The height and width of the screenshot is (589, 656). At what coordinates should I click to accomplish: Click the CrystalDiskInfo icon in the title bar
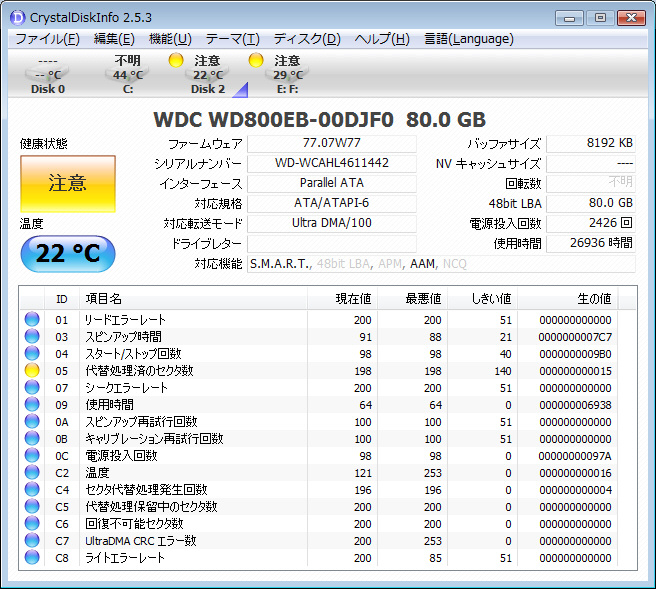pyautogui.click(x=17, y=17)
